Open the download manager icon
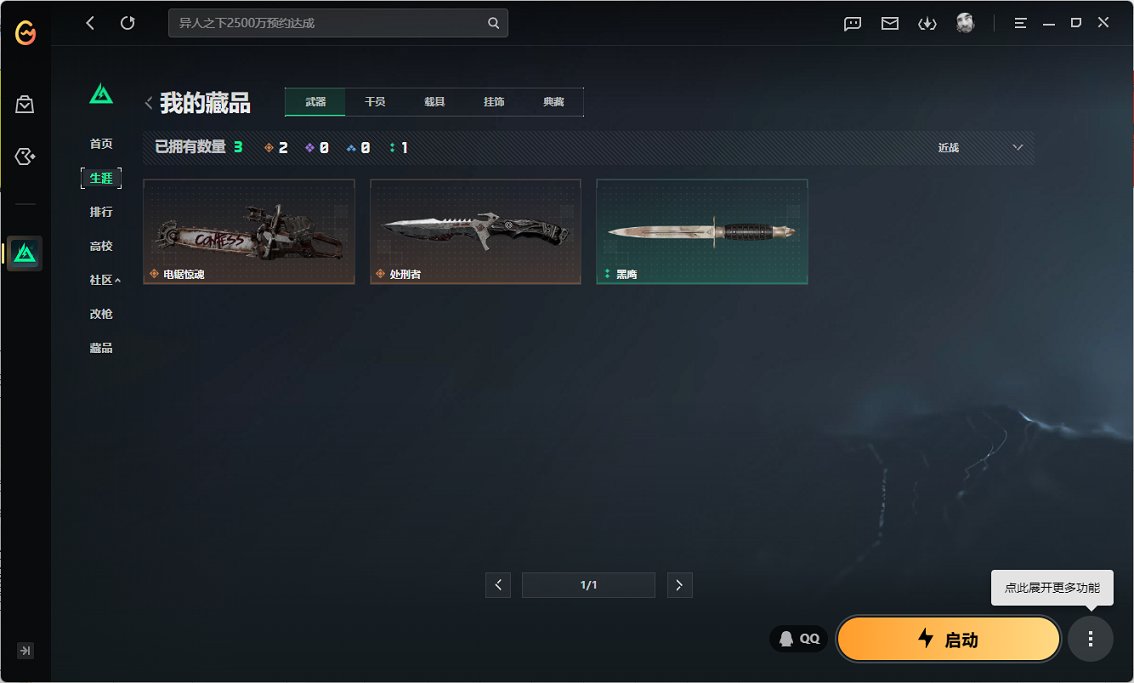1134x683 pixels. click(x=927, y=24)
